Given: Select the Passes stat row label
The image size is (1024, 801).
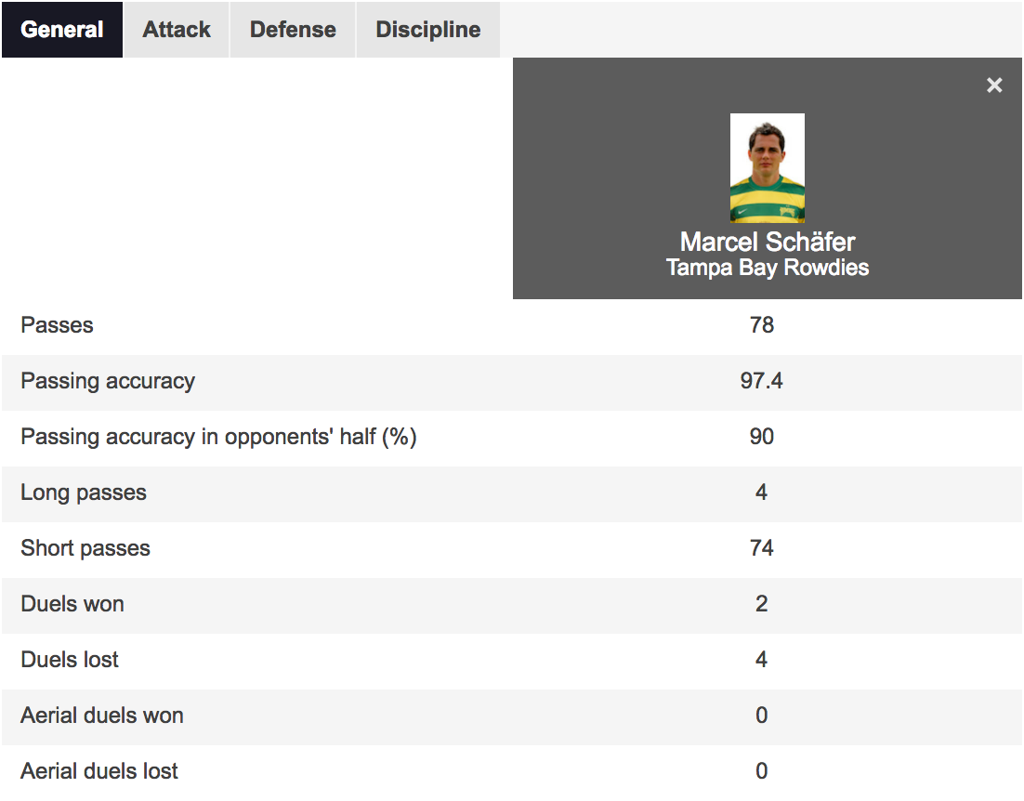Looking at the screenshot, I should (x=57, y=325).
